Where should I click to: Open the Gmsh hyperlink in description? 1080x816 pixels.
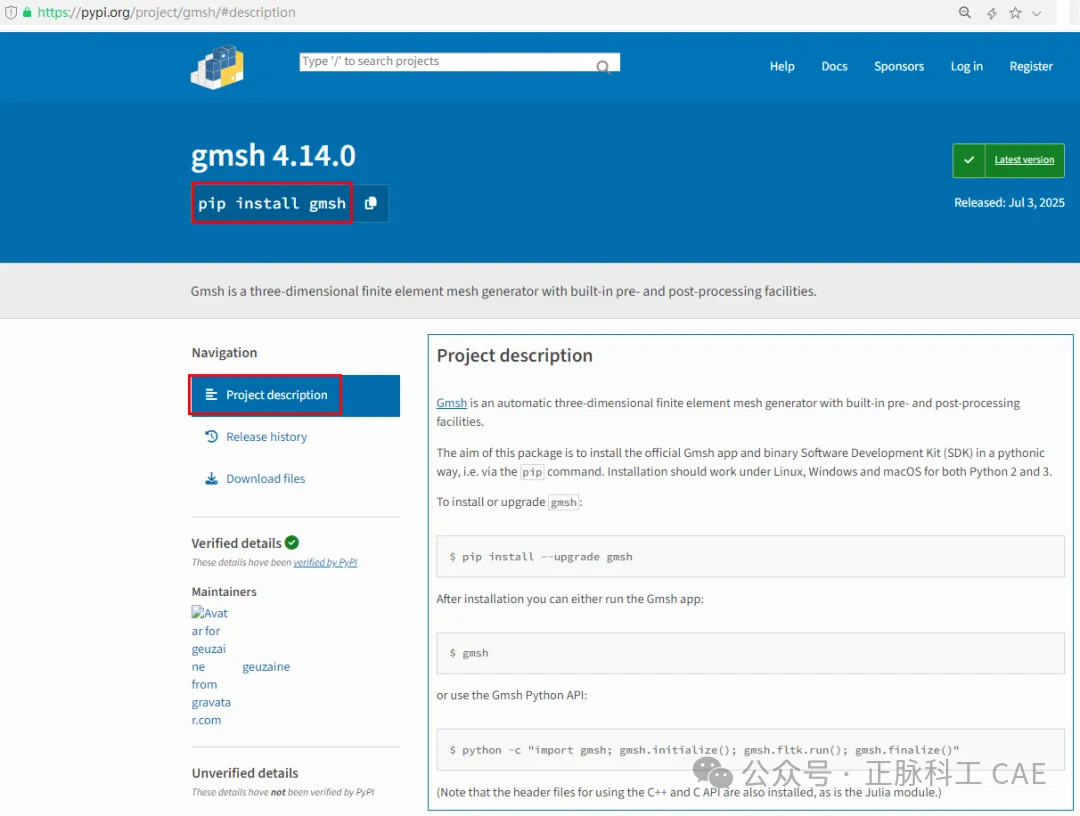point(452,403)
